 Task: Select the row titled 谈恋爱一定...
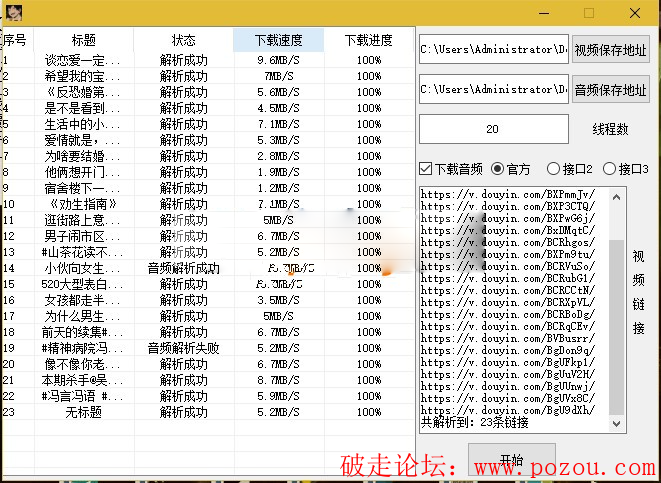[209, 60]
